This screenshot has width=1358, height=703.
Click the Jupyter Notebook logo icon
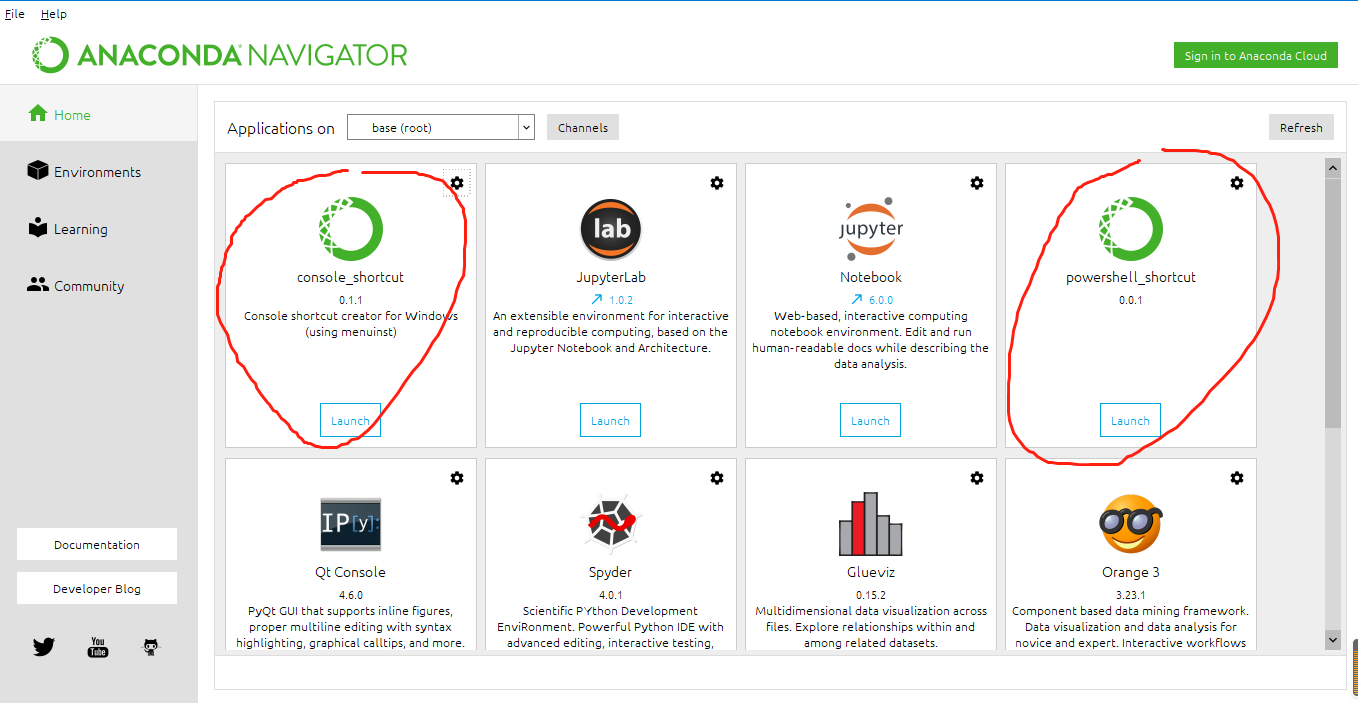point(870,229)
